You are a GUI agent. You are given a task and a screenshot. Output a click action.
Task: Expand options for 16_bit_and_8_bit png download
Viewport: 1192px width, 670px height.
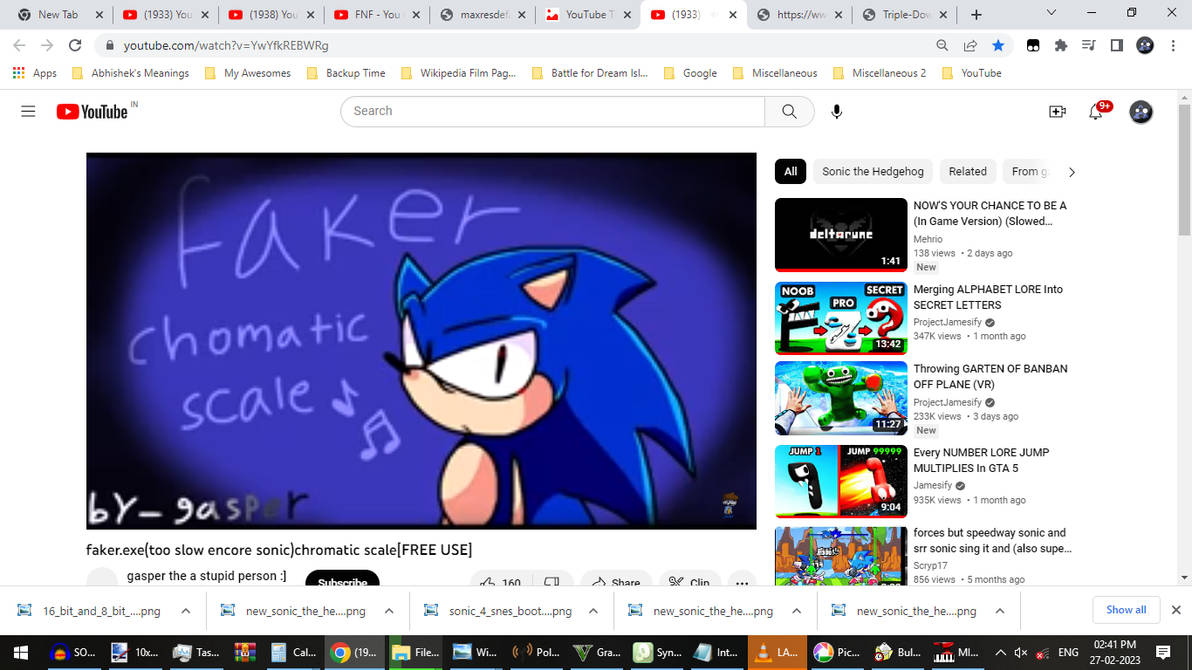[x=185, y=611]
